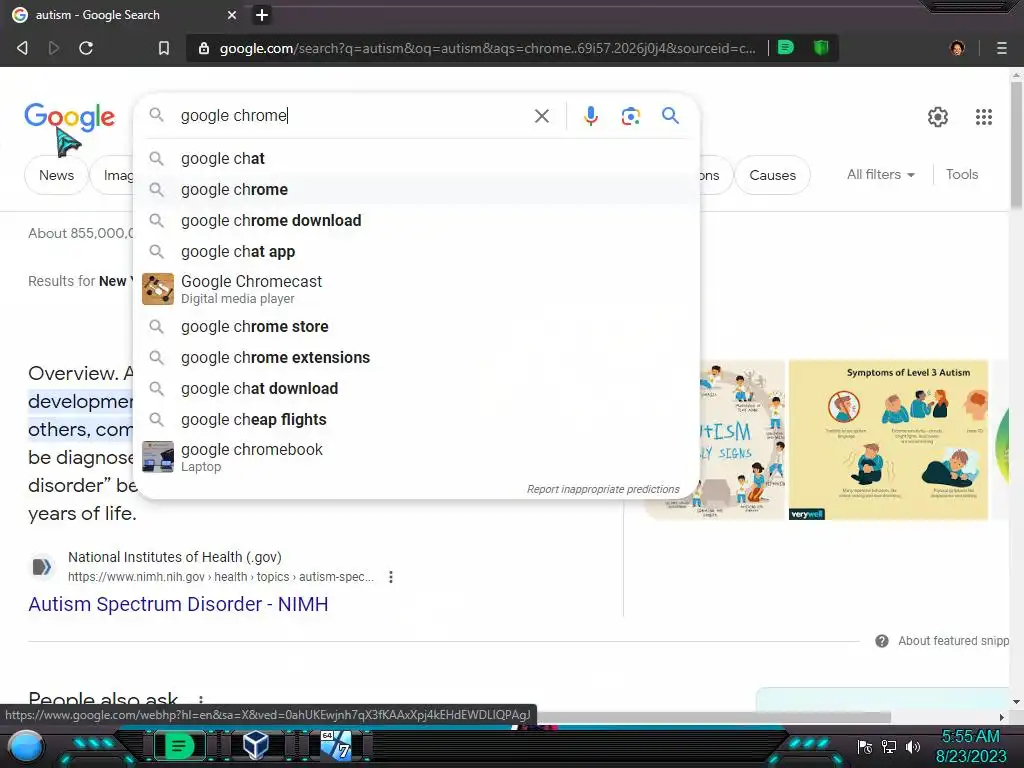This screenshot has height=768, width=1024.
Task: Open the three-dot menu next to NIMH result
Action: coord(391,577)
